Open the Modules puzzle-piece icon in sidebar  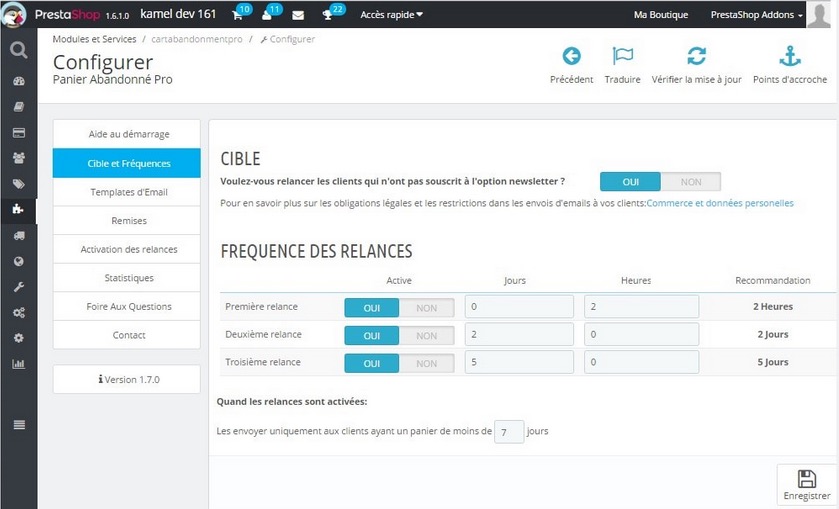point(18,210)
